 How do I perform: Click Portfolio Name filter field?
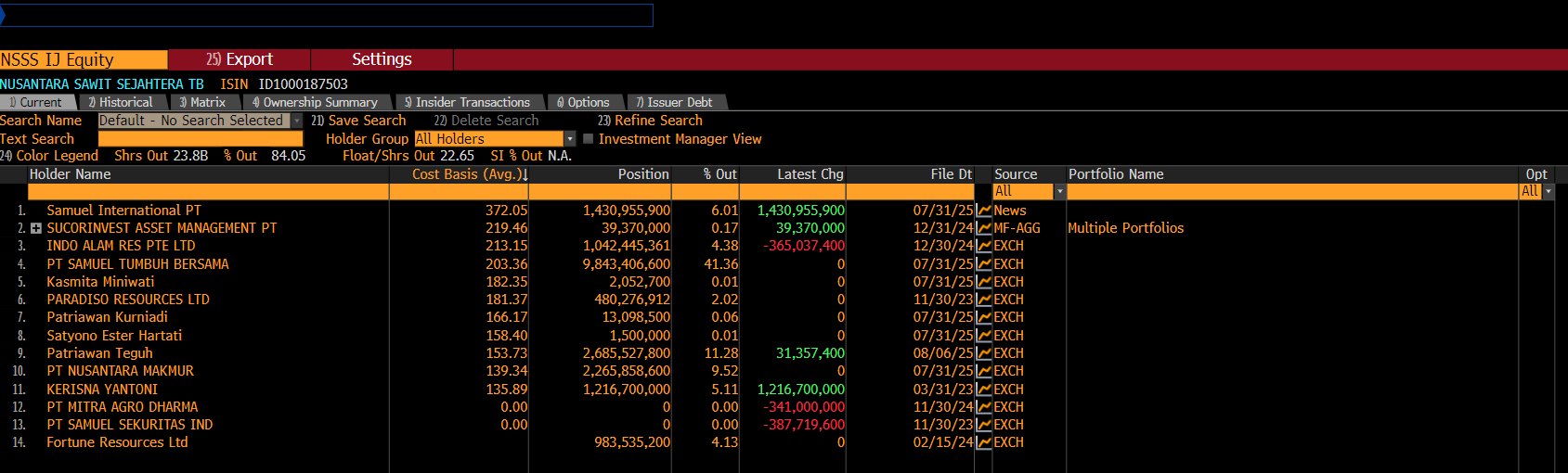1292,191
